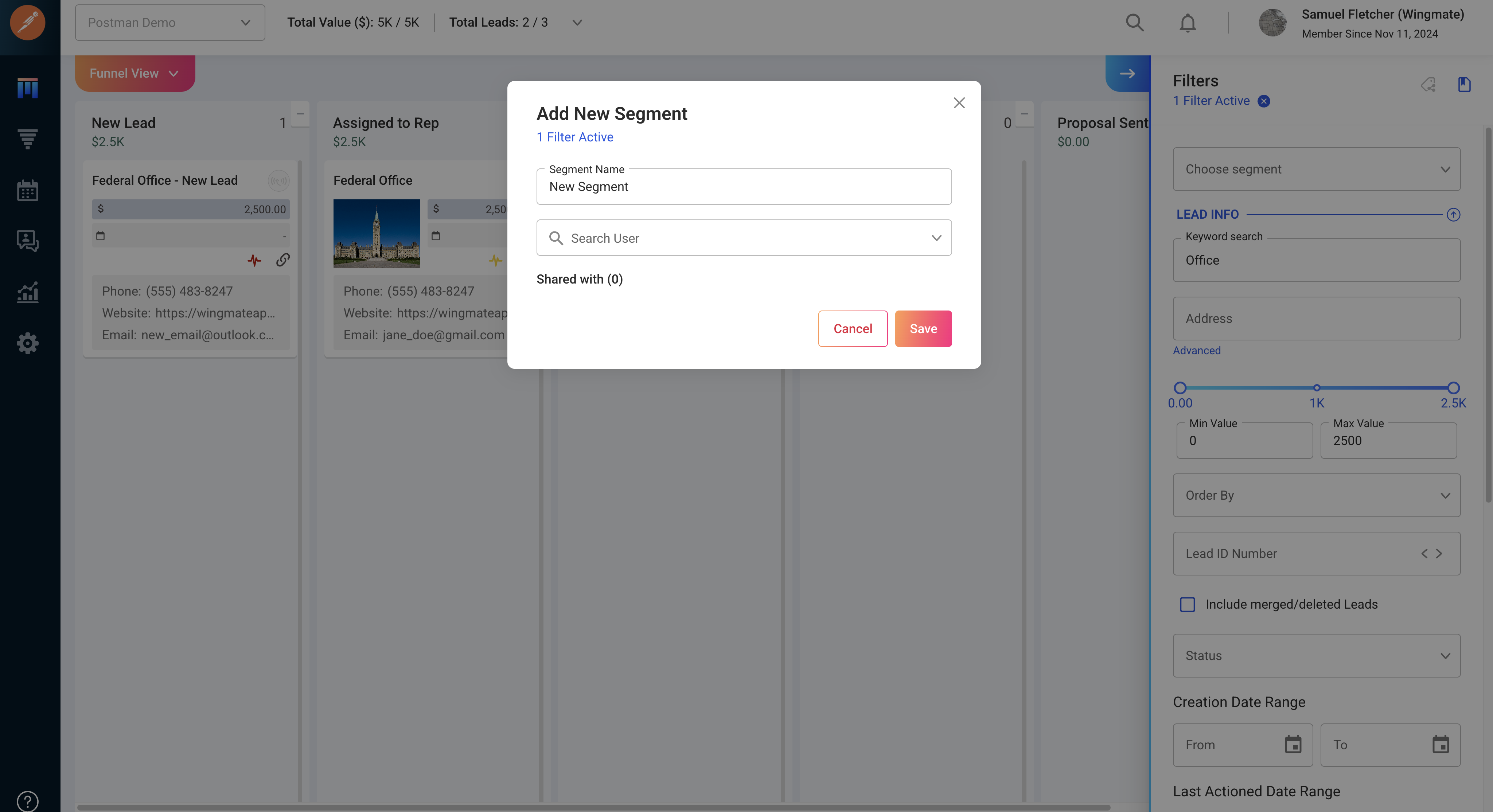Open the funnel sidebar icon
The height and width of the screenshot is (812, 1493).
pyautogui.click(x=27, y=139)
